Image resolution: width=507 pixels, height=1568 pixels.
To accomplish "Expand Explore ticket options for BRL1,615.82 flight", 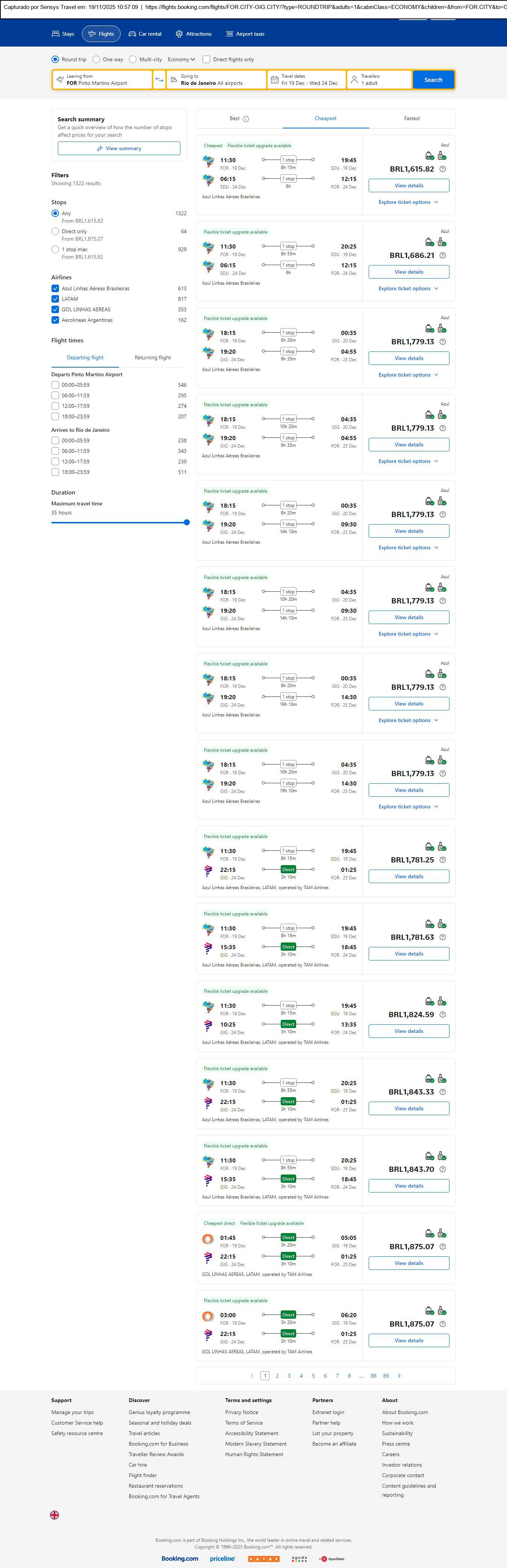I will [x=408, y=202].
